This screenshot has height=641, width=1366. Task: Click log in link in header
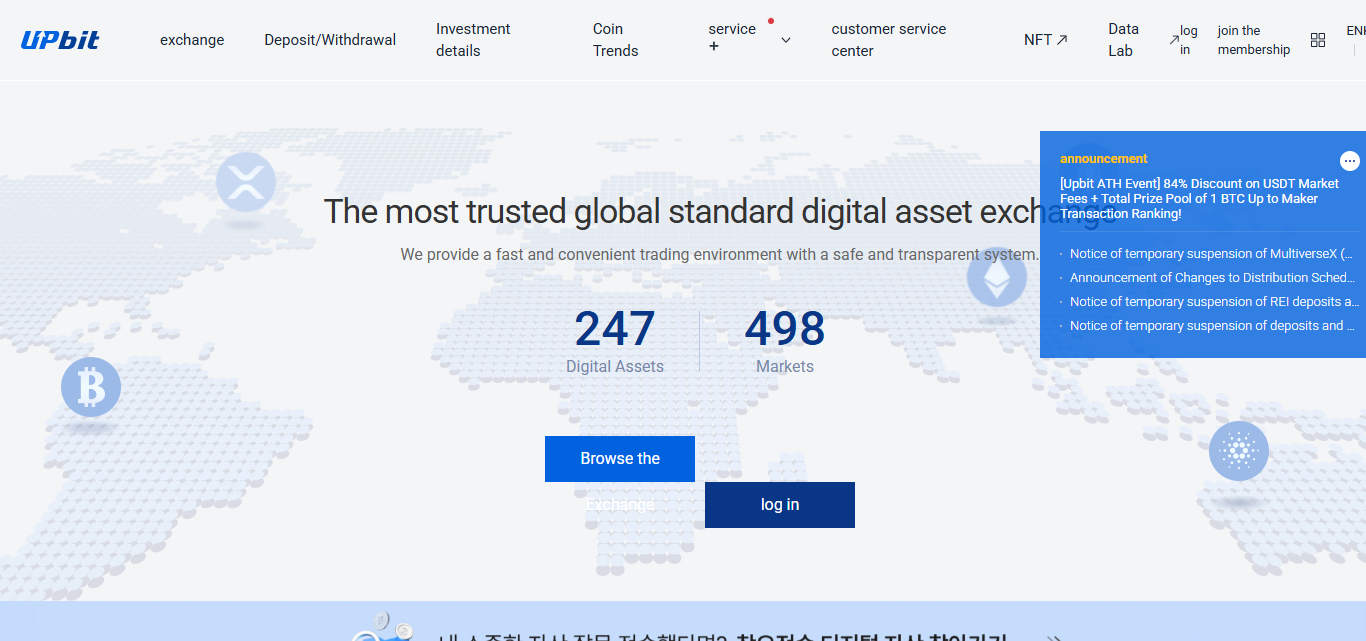pyautogui.click(x=1188, y=40)
